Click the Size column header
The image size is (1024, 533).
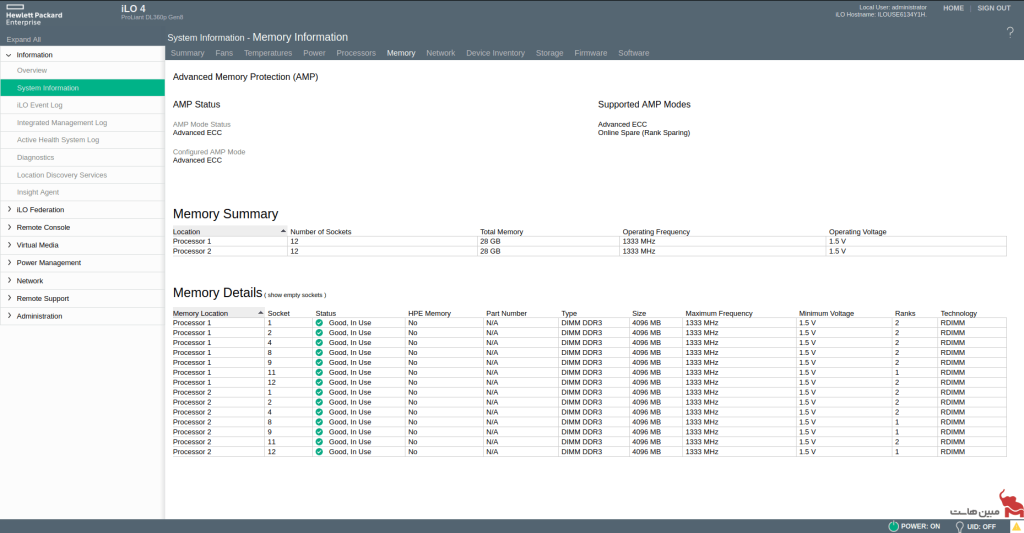tap(639, 313)
